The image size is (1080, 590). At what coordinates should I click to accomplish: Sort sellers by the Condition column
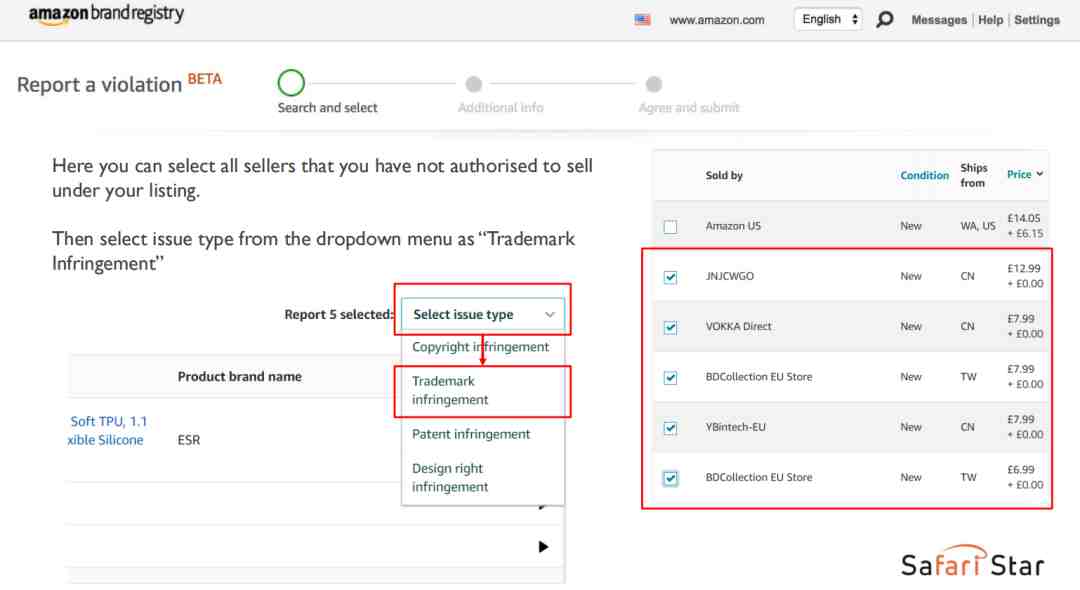[x=924, y=176]
